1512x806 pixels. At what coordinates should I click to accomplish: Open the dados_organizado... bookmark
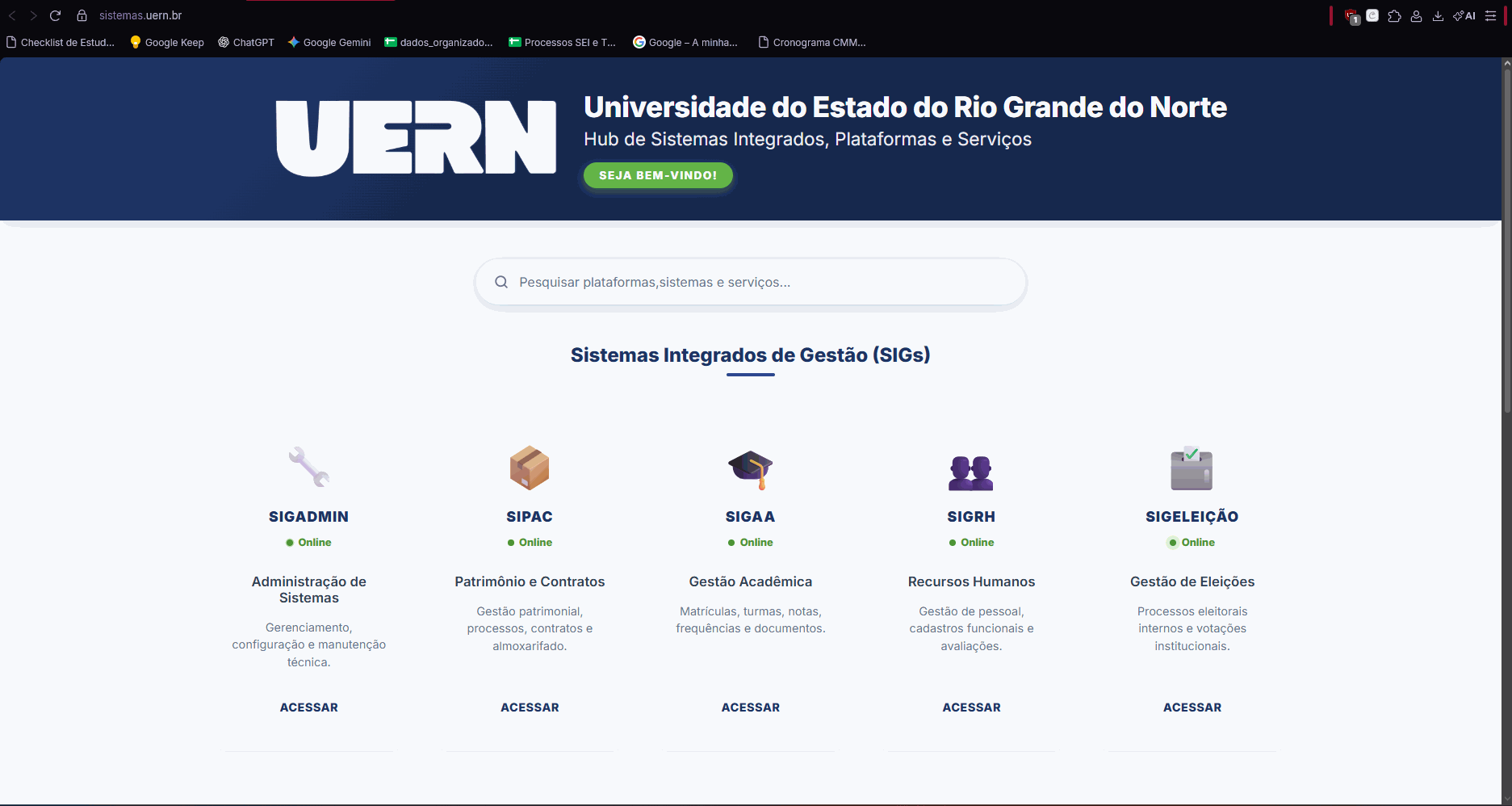tap(438, 42)
